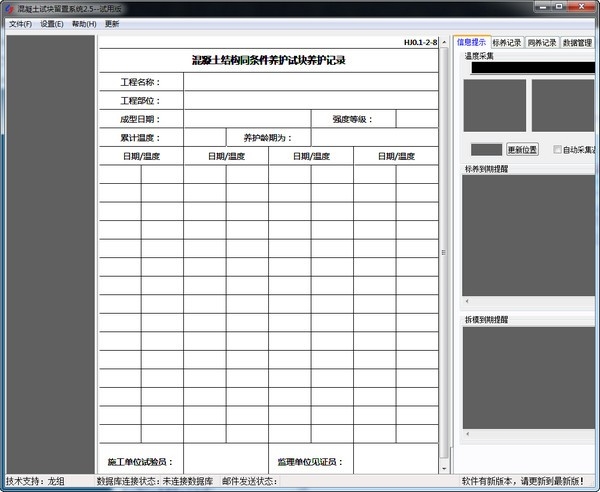
Task: Switch to the 标养记录 tab
Action: [x=507, y=43]
